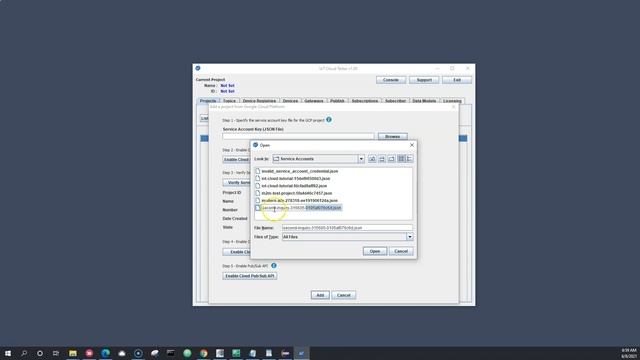The height and width of the screenshot is (360, 640).
Task: Open File Explorer from the taskbar
Action: tap(73, 353)
